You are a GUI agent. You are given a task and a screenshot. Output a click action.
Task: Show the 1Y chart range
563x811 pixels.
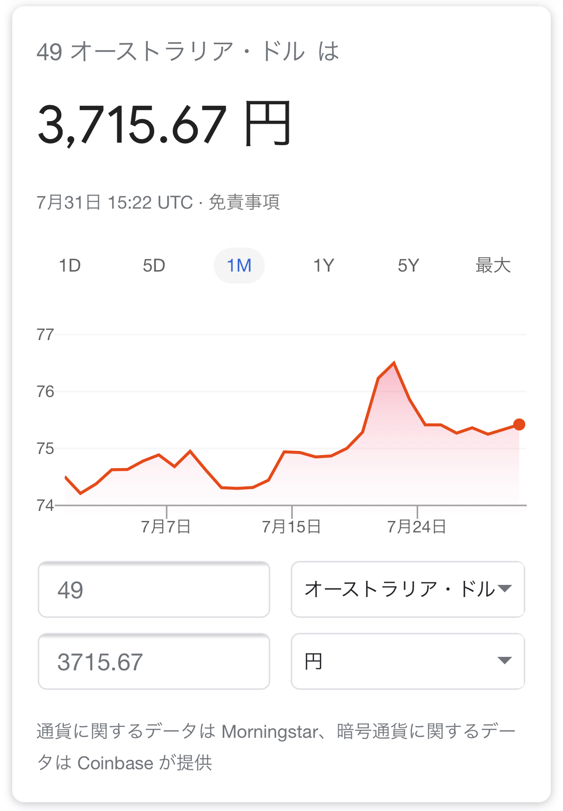[x=324, y=266]
